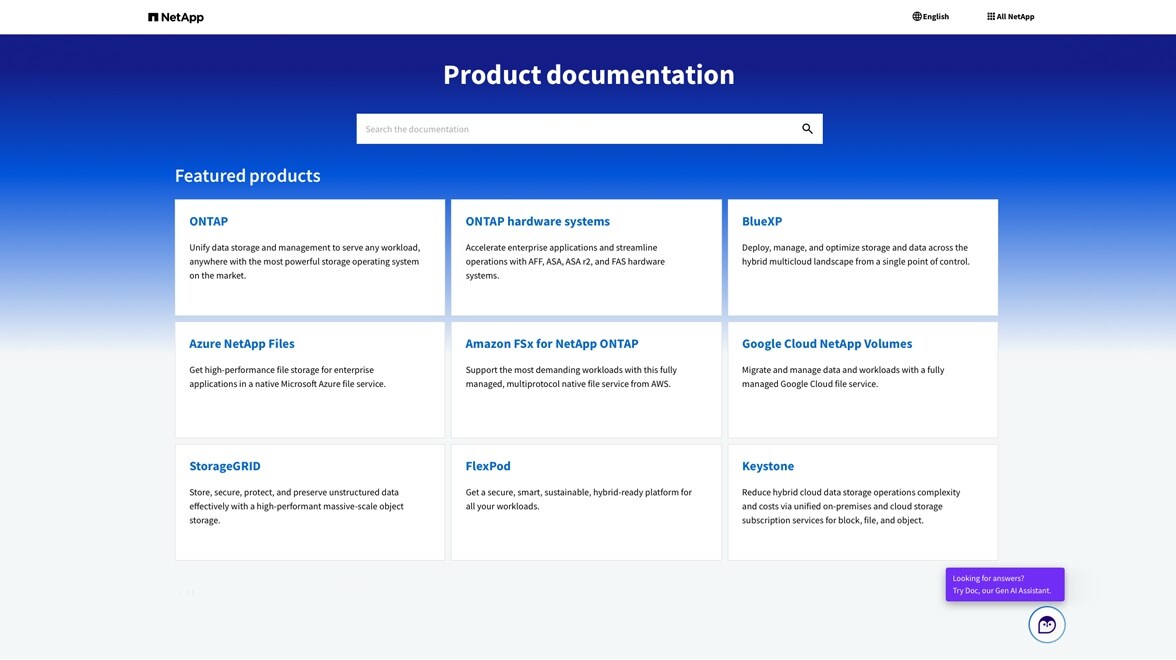
Task: Open the BlueXP documentation link
Action: click(762, 221)
